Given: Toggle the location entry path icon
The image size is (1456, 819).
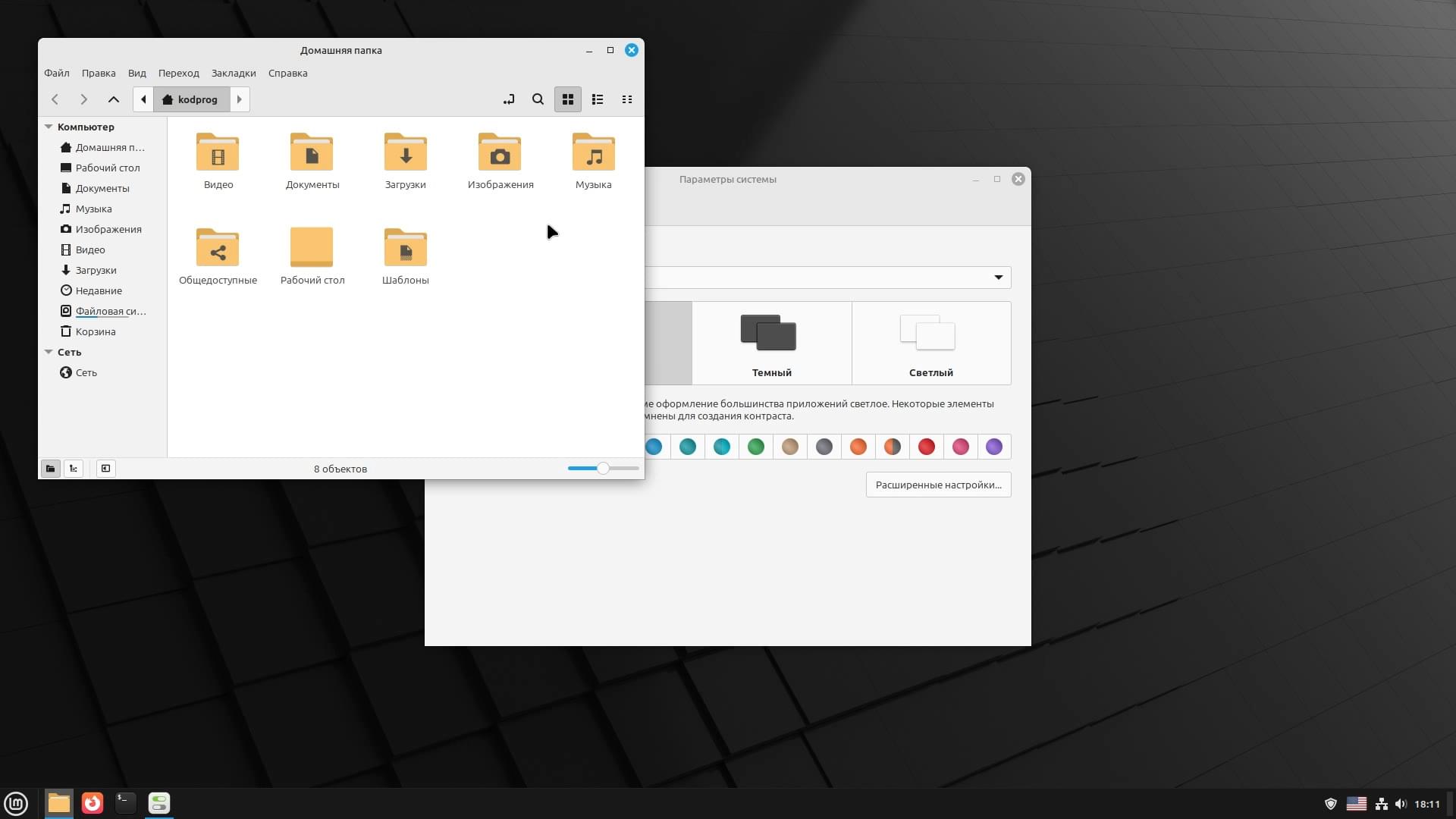Looking at the screenshot, I should (508, 99).
